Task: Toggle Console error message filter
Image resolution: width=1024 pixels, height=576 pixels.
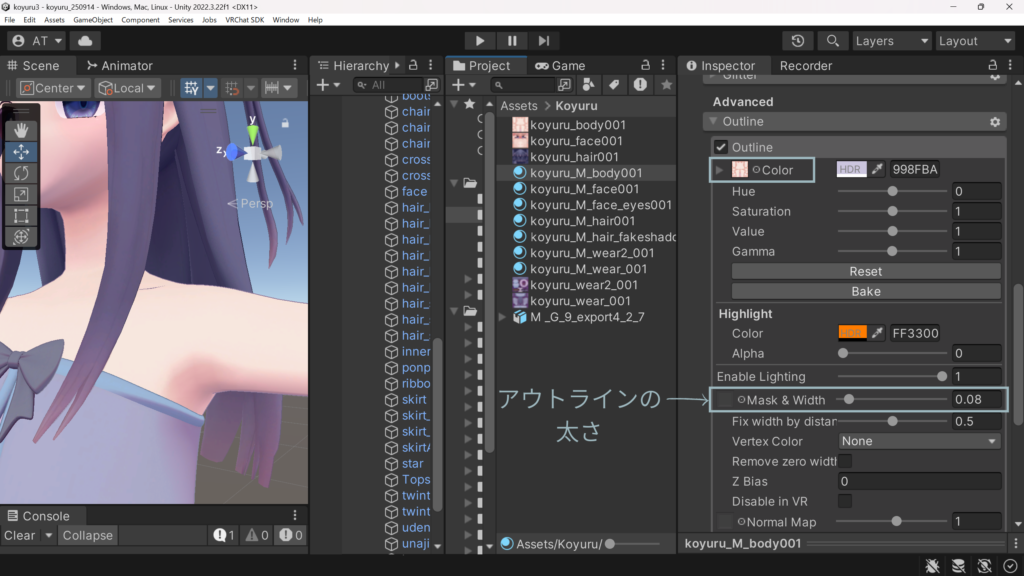Action: coord(290,536)
